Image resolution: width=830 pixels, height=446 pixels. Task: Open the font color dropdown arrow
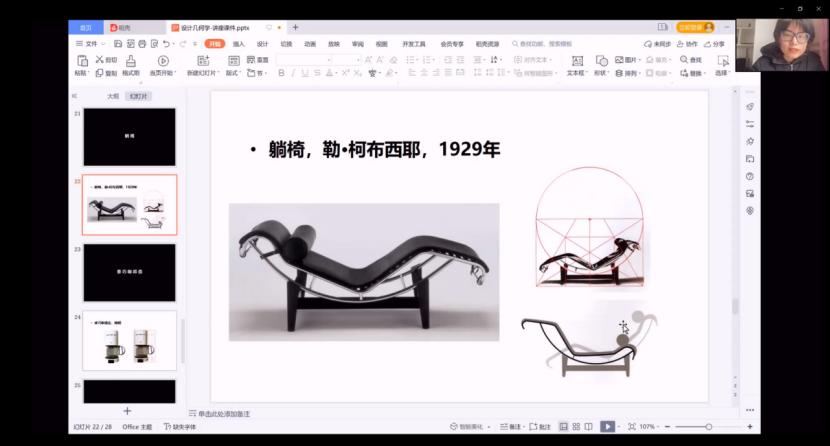pos(336,73)
